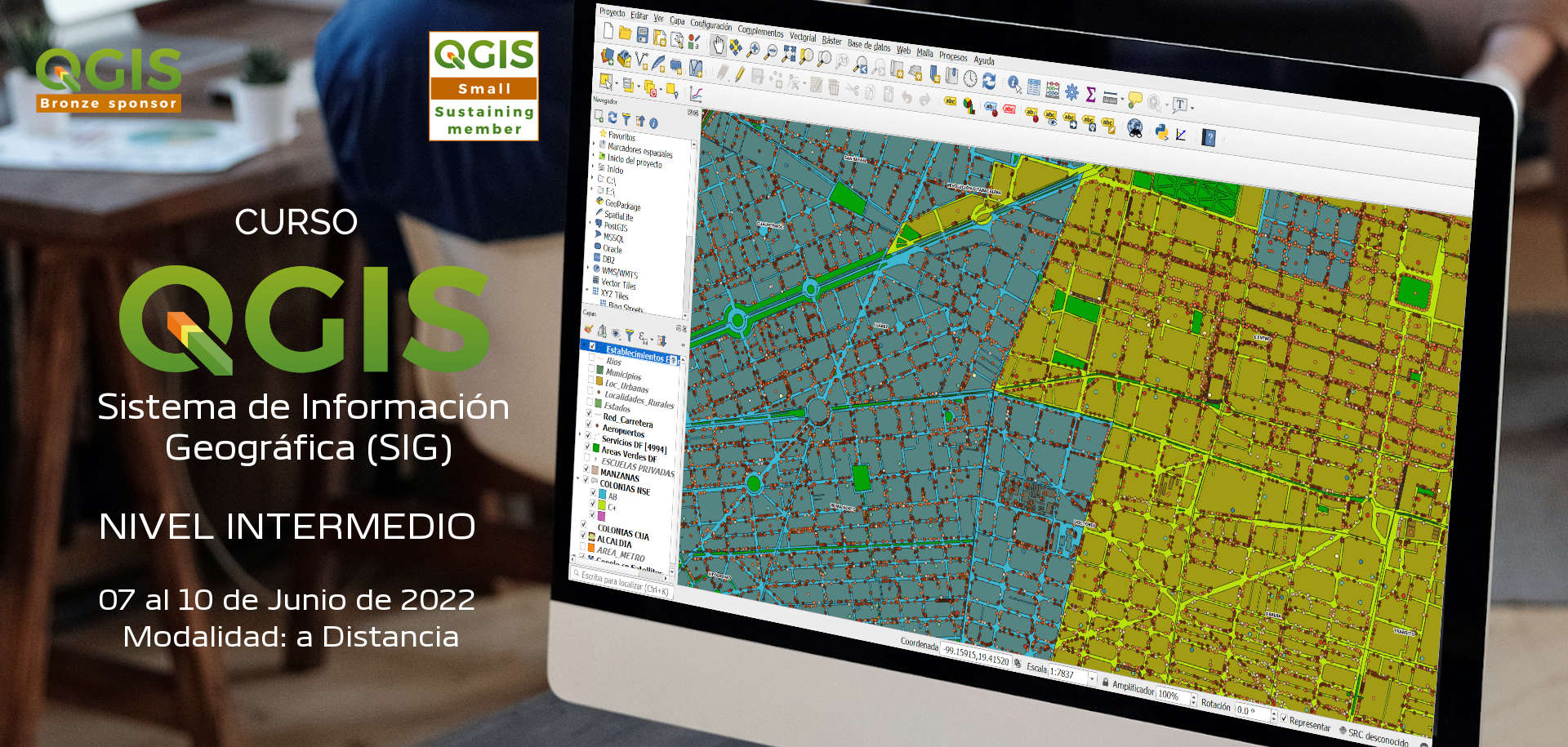1568x747 pixels.
Task: Enable the Municipios layer checkbox
Action: point(591,369)
